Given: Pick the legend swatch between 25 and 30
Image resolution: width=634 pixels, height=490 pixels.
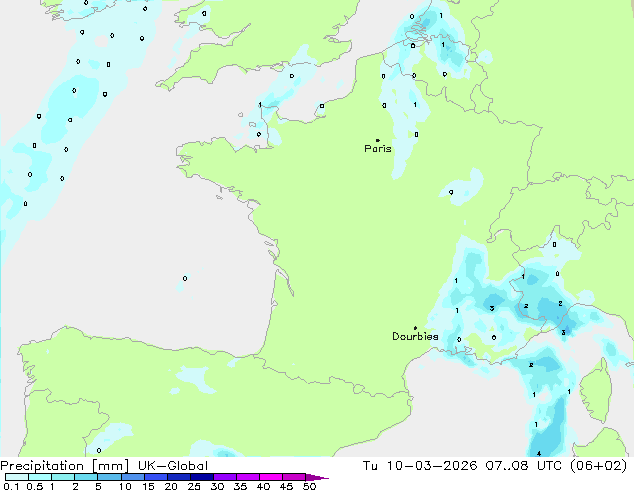Looking at the screenshot, I should click(202, 477).
